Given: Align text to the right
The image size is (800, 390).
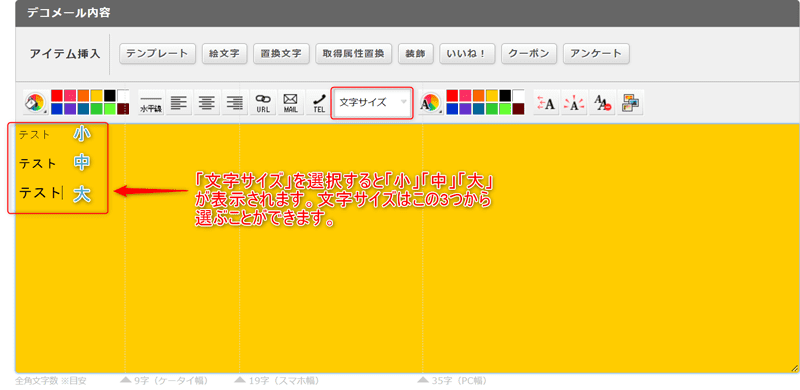Looking at the screenshot, I should (235, 103).
